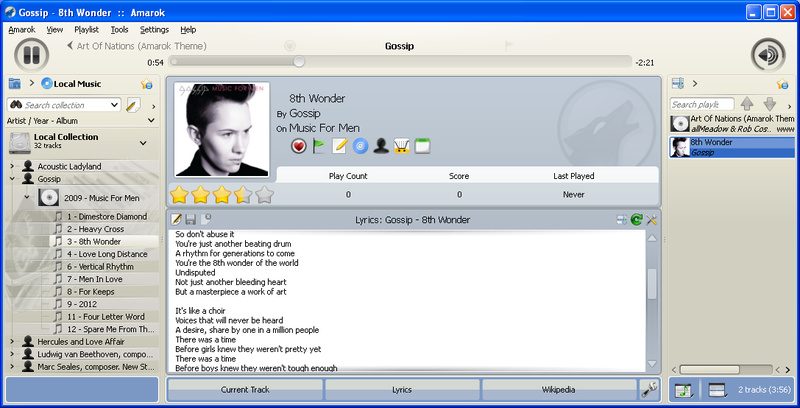Open the Playlist menu

tap(87, 30)
